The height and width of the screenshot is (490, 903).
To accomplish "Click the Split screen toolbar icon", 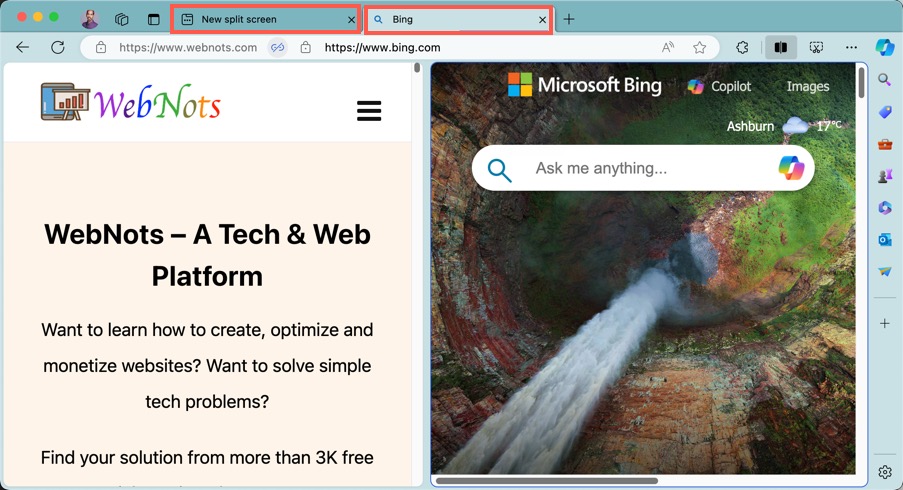I will pyautogui.click(x=781, y=47).
